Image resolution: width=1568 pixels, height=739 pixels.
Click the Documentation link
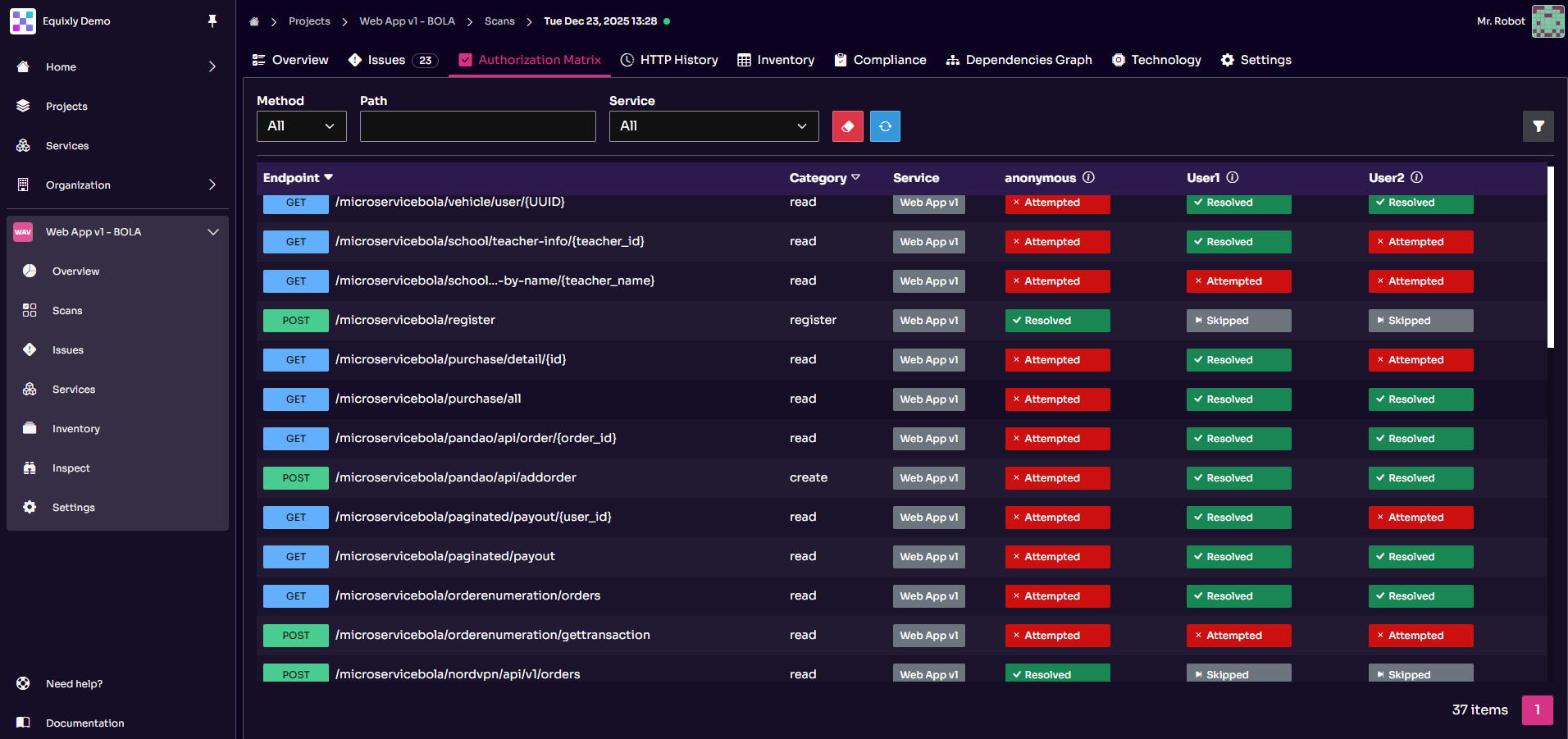(x=85, y=723)
